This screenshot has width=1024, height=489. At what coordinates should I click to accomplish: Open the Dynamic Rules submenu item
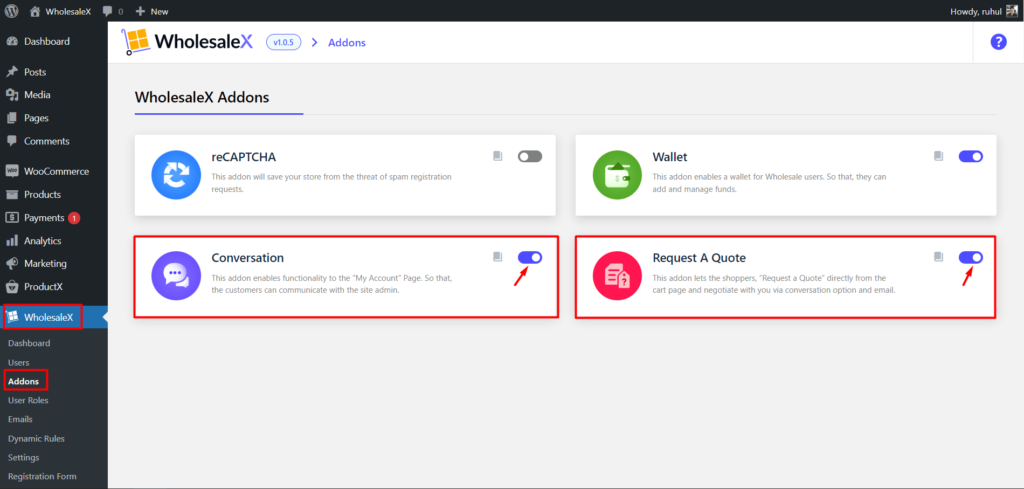pyautogui.click(x=36, y=439)
